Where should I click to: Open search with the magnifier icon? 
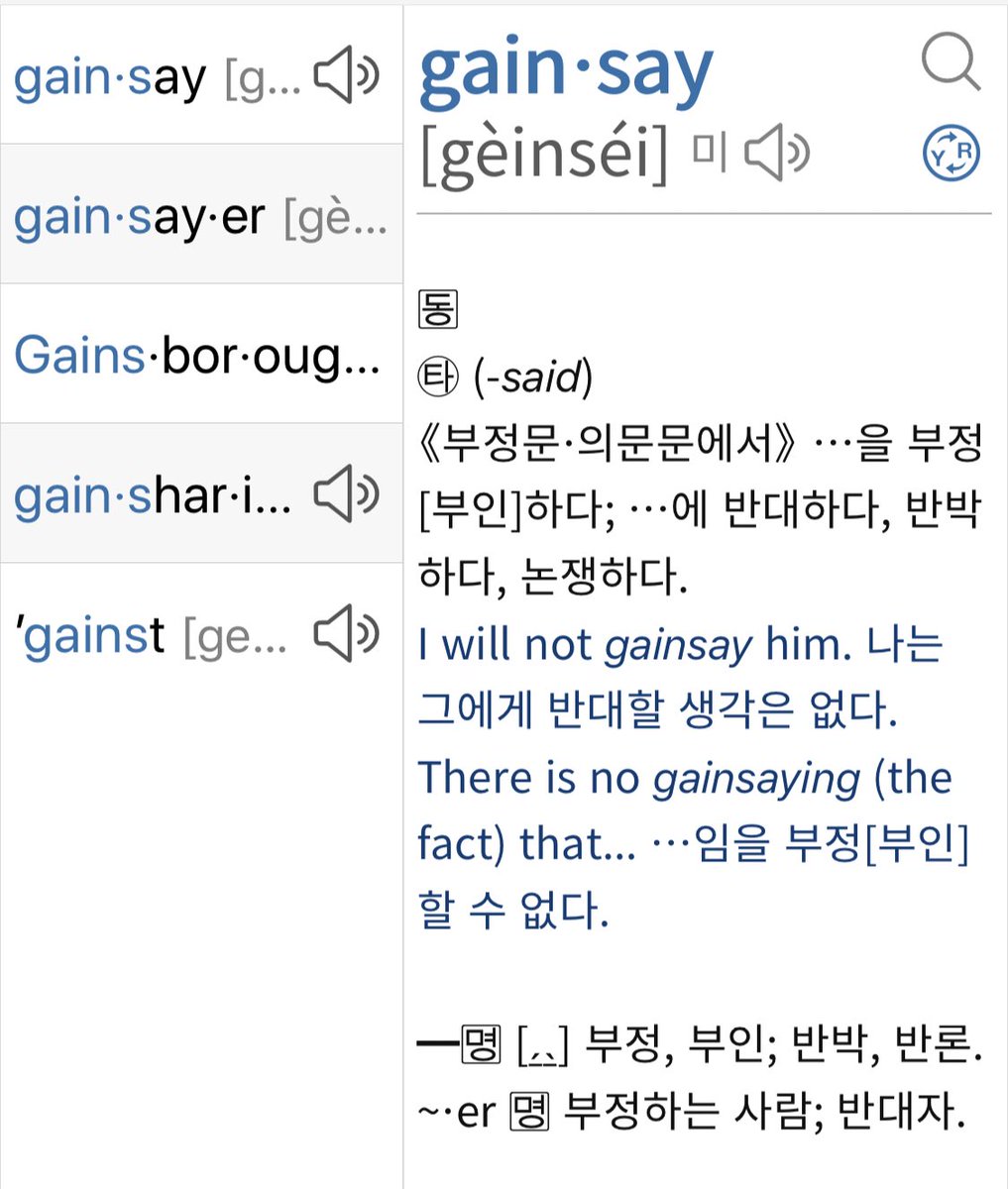(950, 62)
